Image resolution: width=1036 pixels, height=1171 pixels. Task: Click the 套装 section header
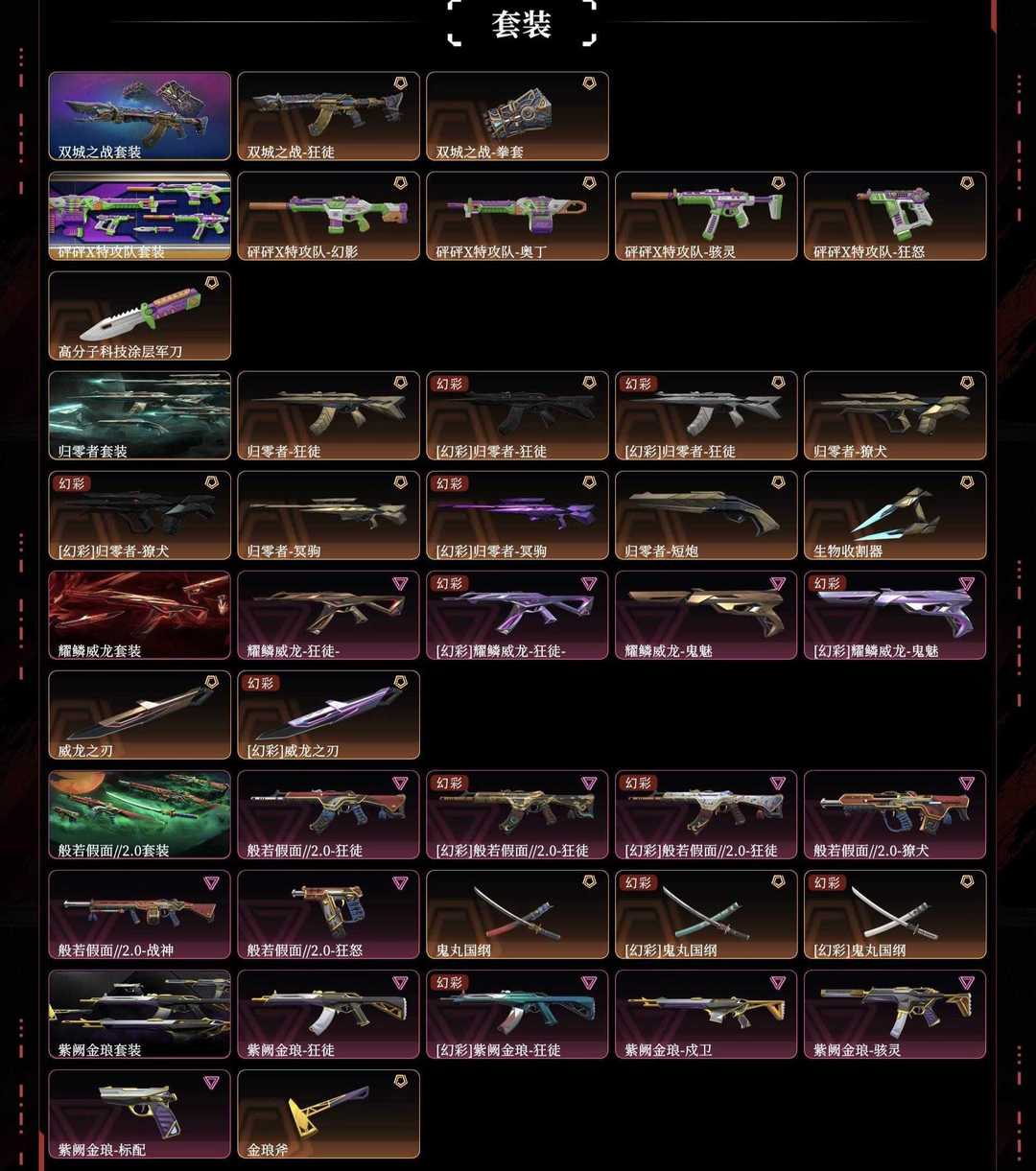pyautogui.click(x=521, y=24)
